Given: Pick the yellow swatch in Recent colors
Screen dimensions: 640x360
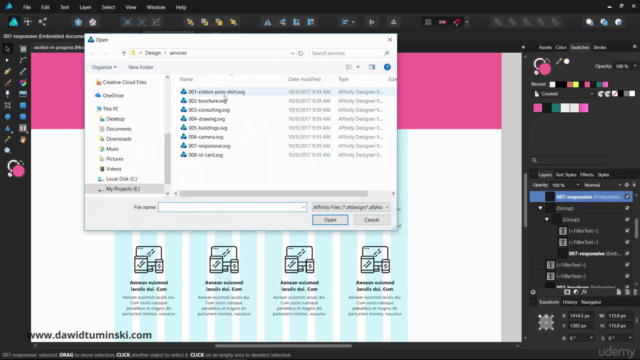Looking at the screenshot, I should coord(576,84).
